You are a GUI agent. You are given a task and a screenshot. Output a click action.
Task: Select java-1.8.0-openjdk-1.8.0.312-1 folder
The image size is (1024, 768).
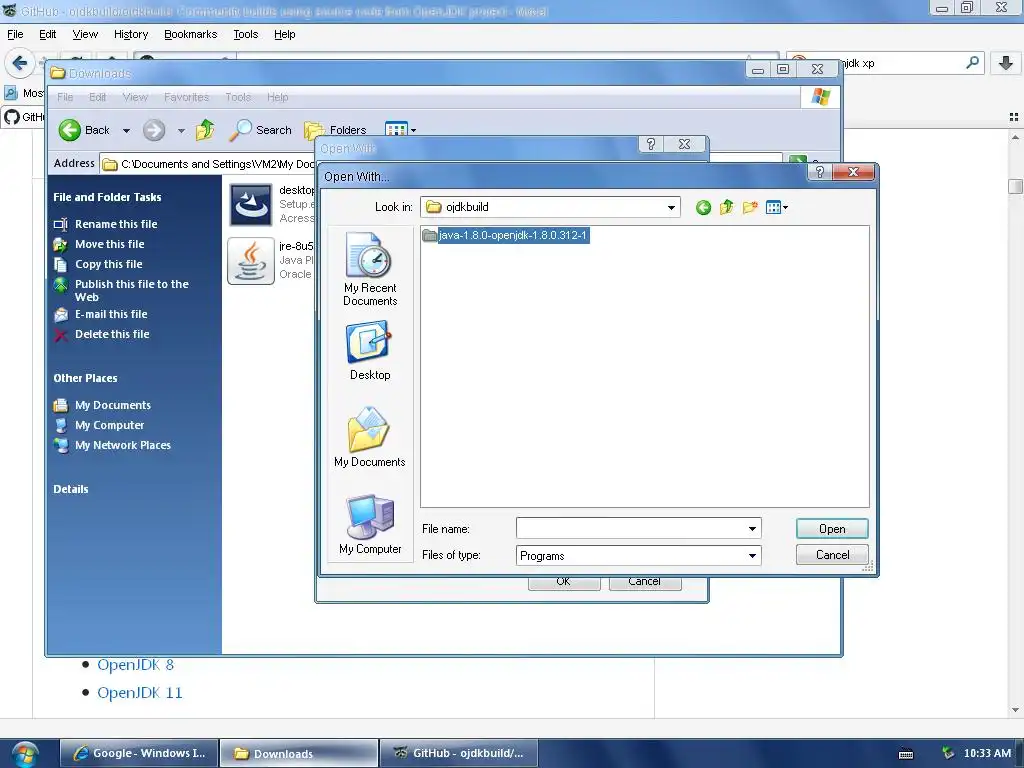[x=505, y=235]
